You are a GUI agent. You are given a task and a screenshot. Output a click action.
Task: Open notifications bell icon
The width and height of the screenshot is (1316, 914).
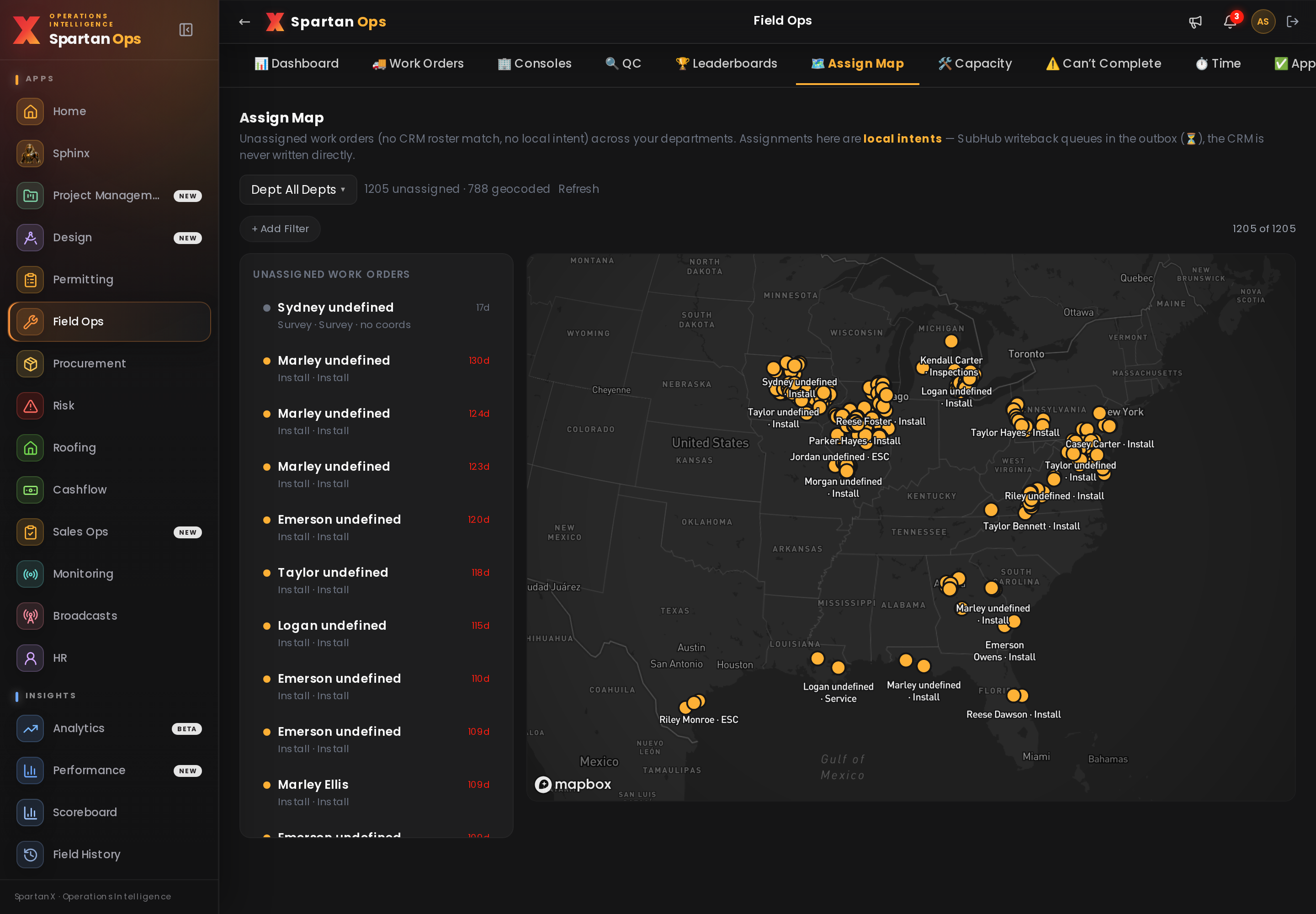pos(1230,22)
